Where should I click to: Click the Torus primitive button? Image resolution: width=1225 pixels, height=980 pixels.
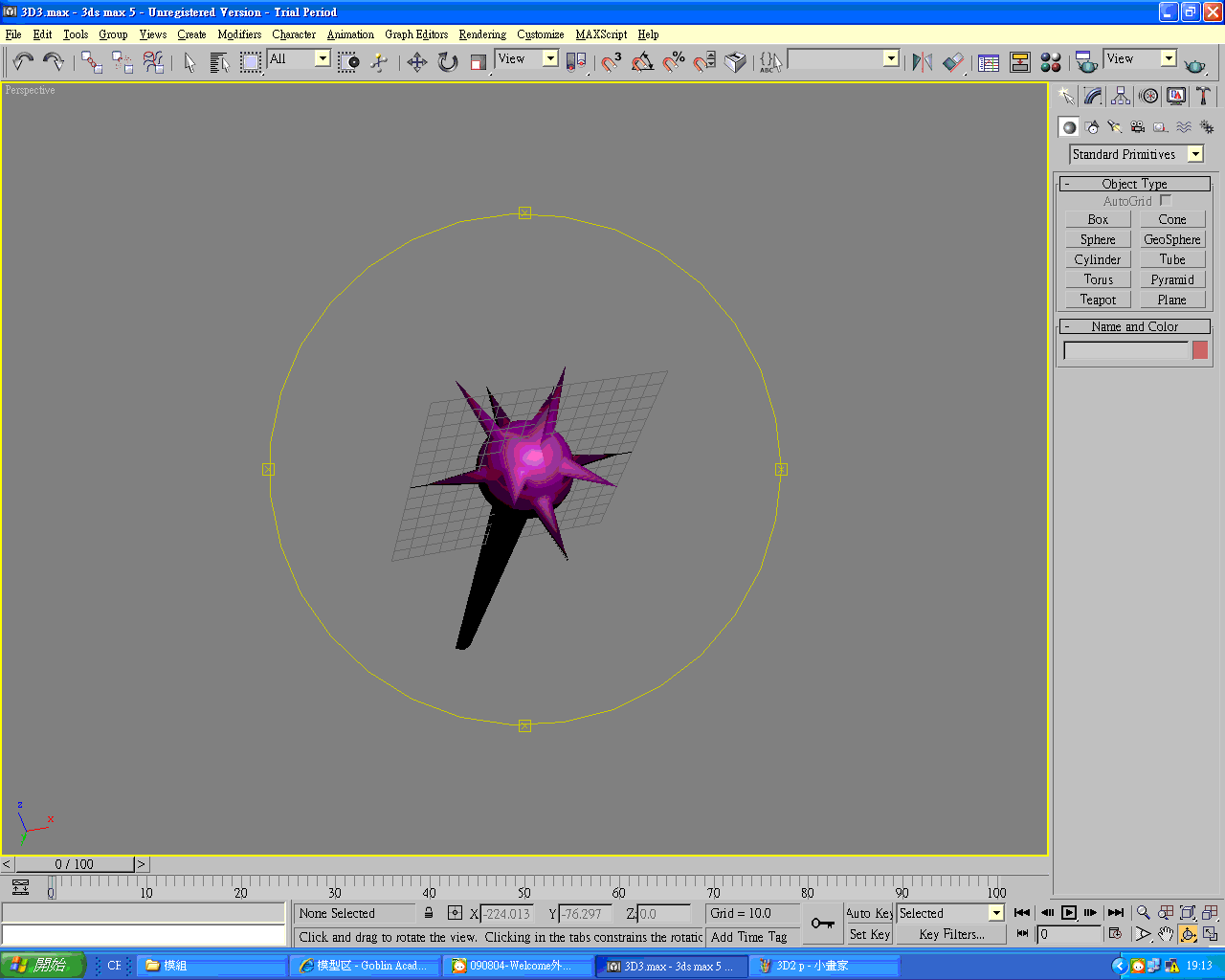click(x=1099, y=279)
